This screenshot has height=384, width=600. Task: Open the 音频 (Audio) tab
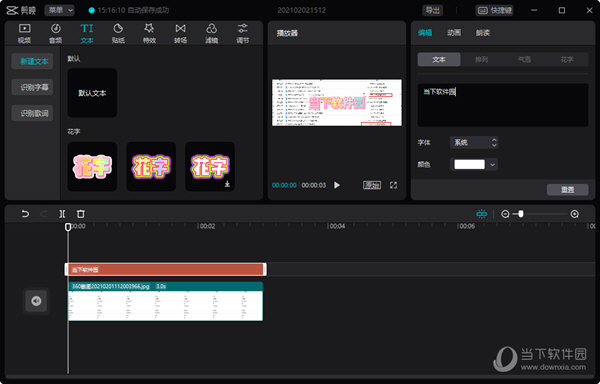[55, 33]
